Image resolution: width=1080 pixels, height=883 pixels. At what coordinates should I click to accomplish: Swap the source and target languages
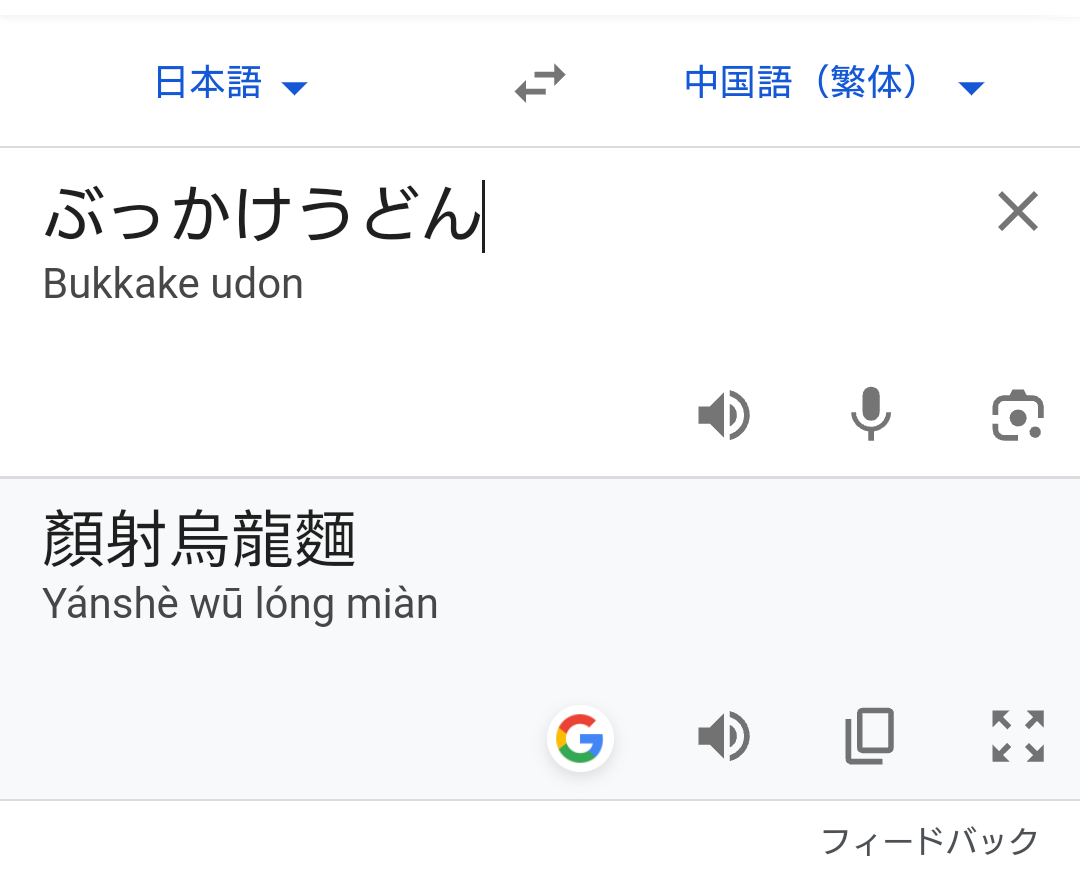coord(540,84)
